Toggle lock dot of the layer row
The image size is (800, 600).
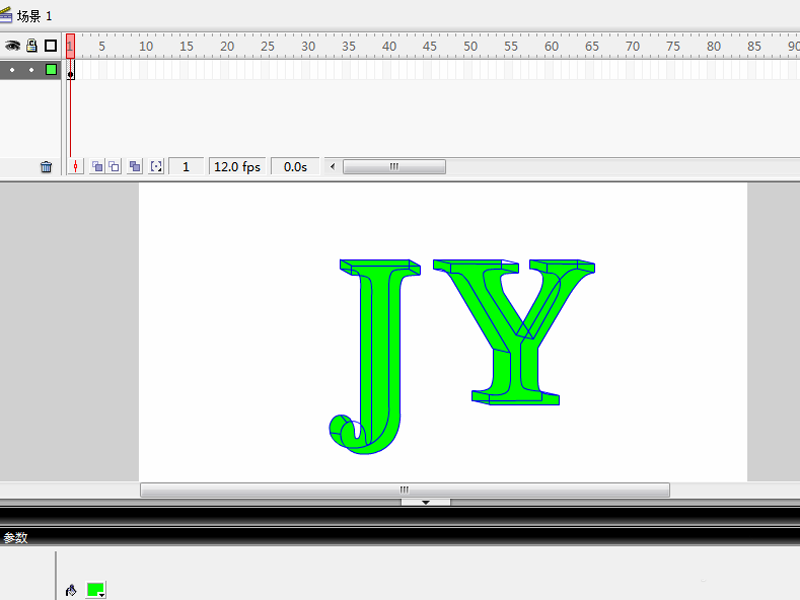coord(32,70)
